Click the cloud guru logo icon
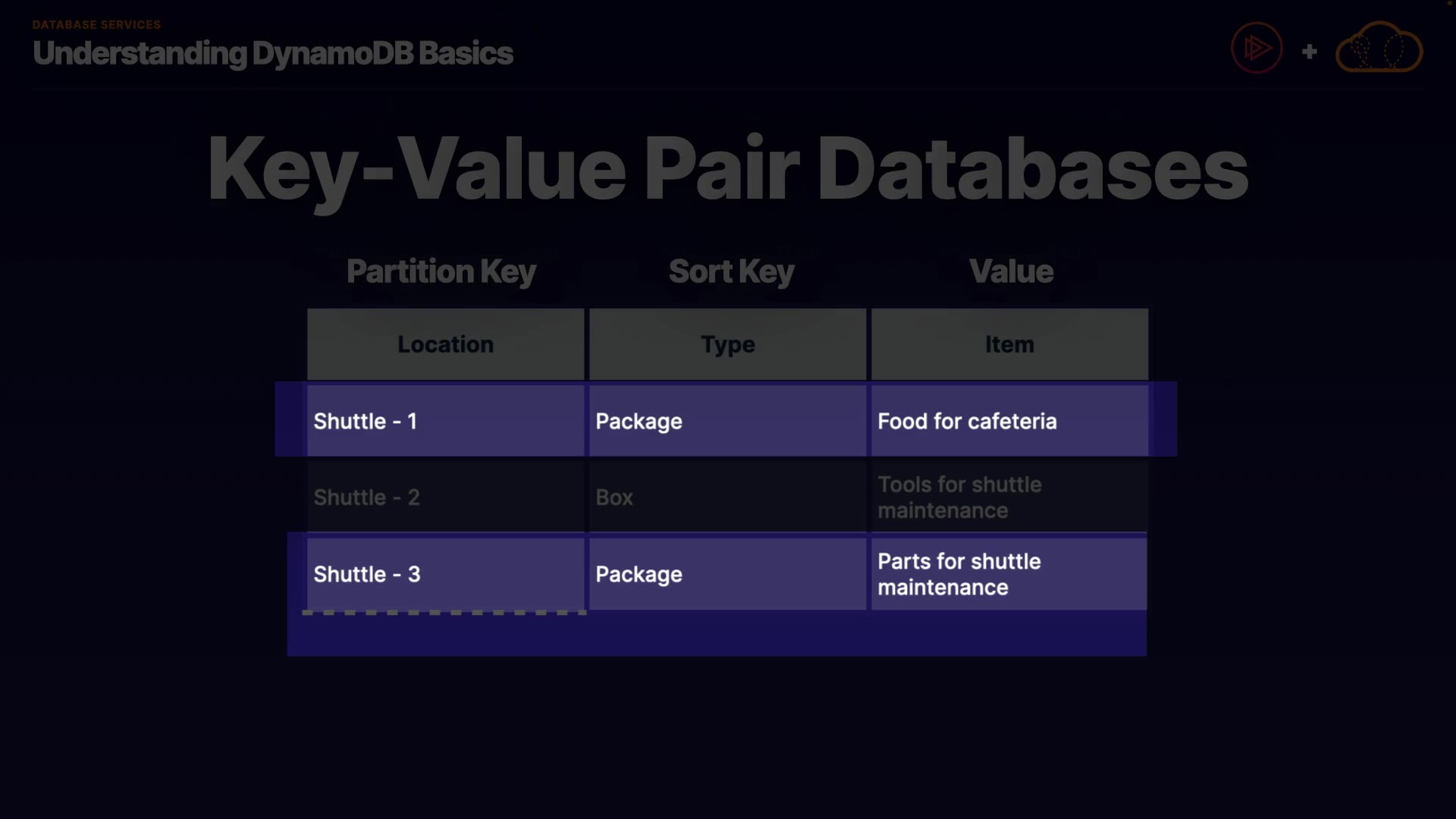1456x819 pixels. pos(1379,49)
